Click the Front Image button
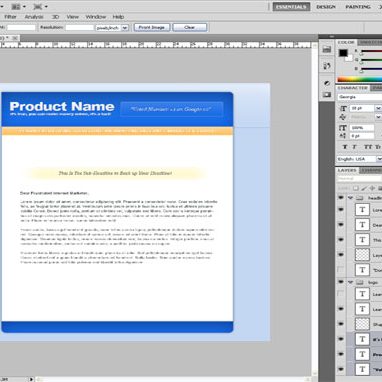The image size is (382, 382). pos(152,27)
